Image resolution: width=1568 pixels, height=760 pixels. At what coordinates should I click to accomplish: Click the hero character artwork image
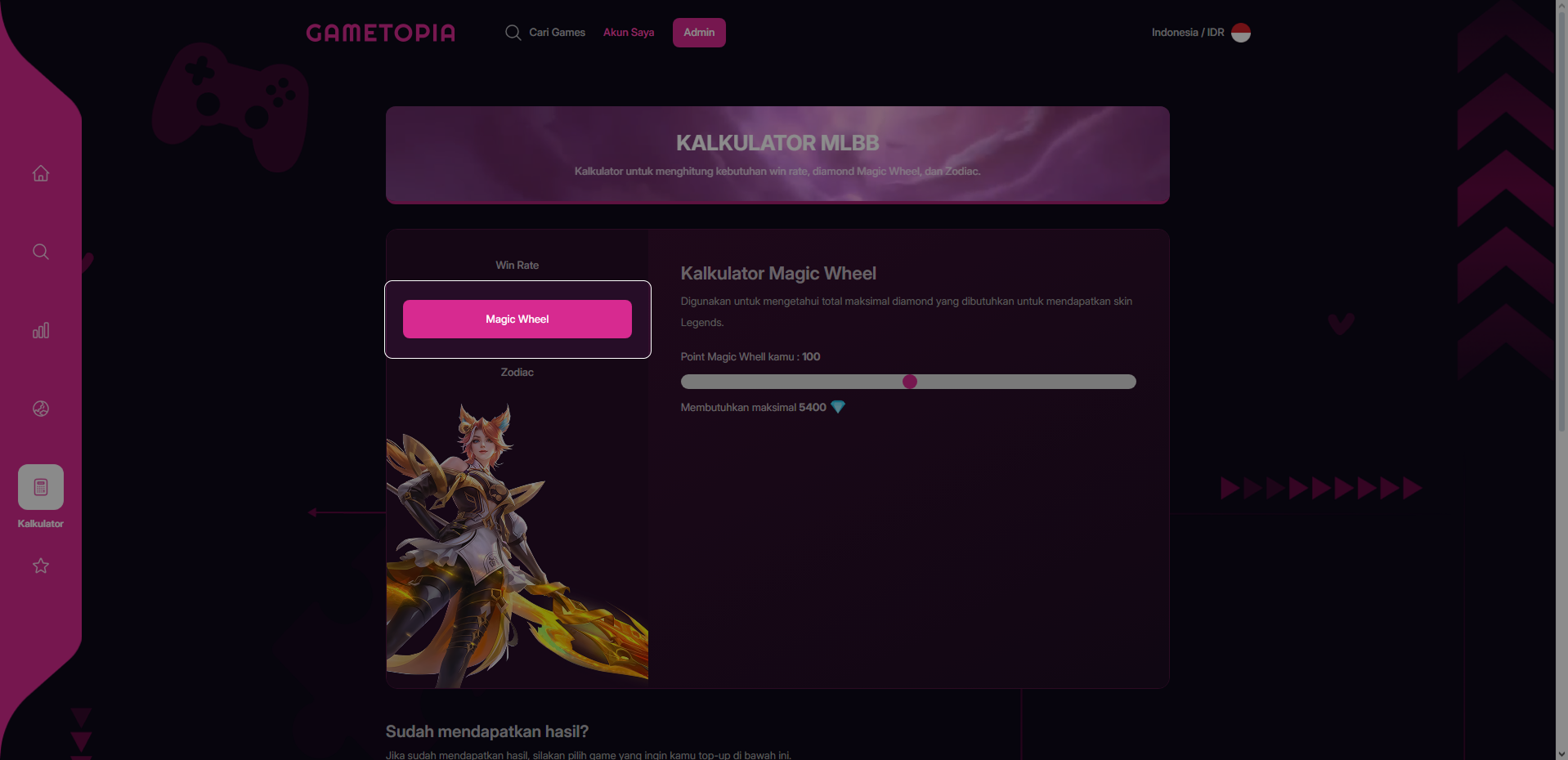(x=517, y=543)
